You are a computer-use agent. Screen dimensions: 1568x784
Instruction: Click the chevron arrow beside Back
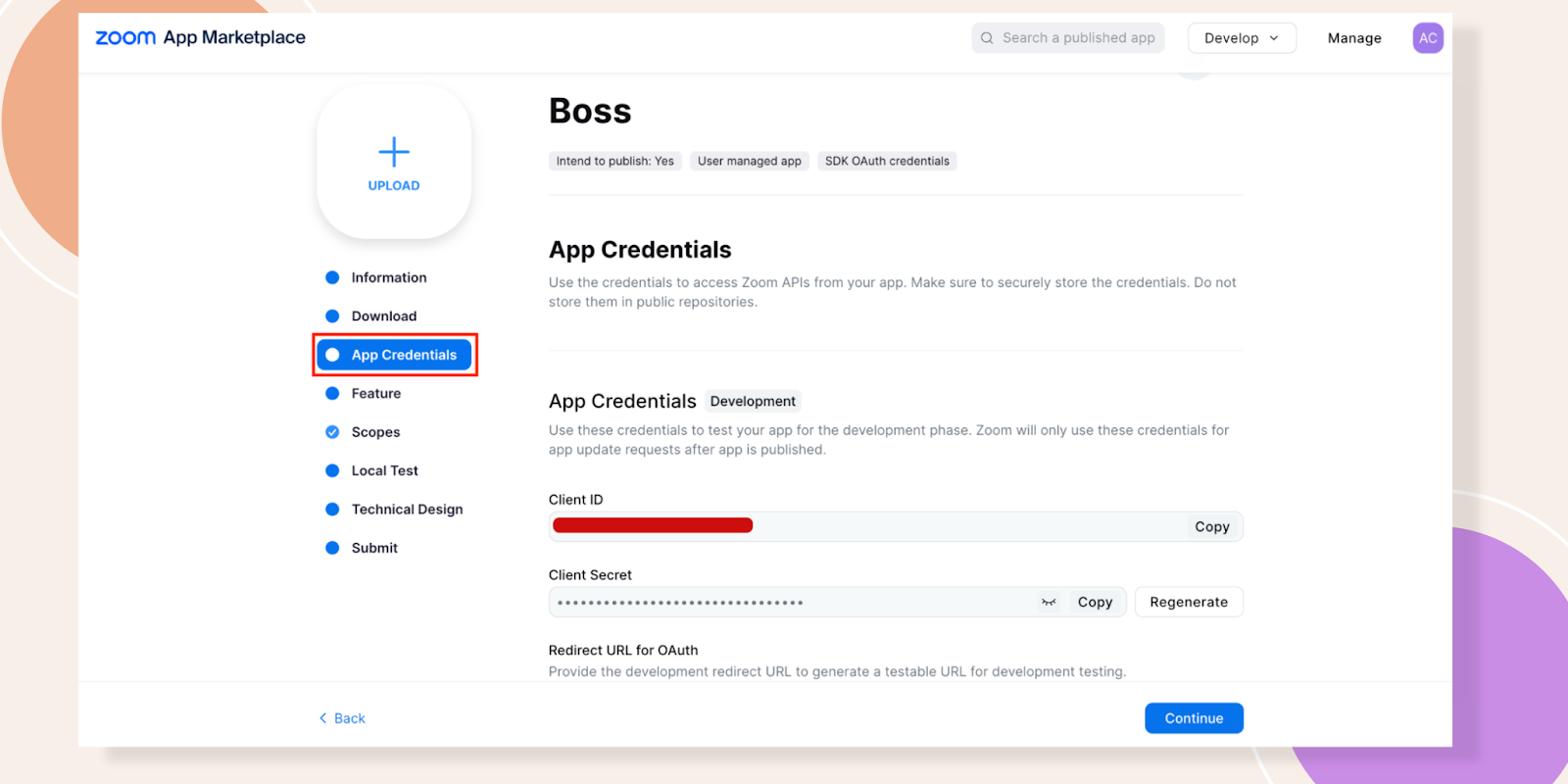point(323,718)
